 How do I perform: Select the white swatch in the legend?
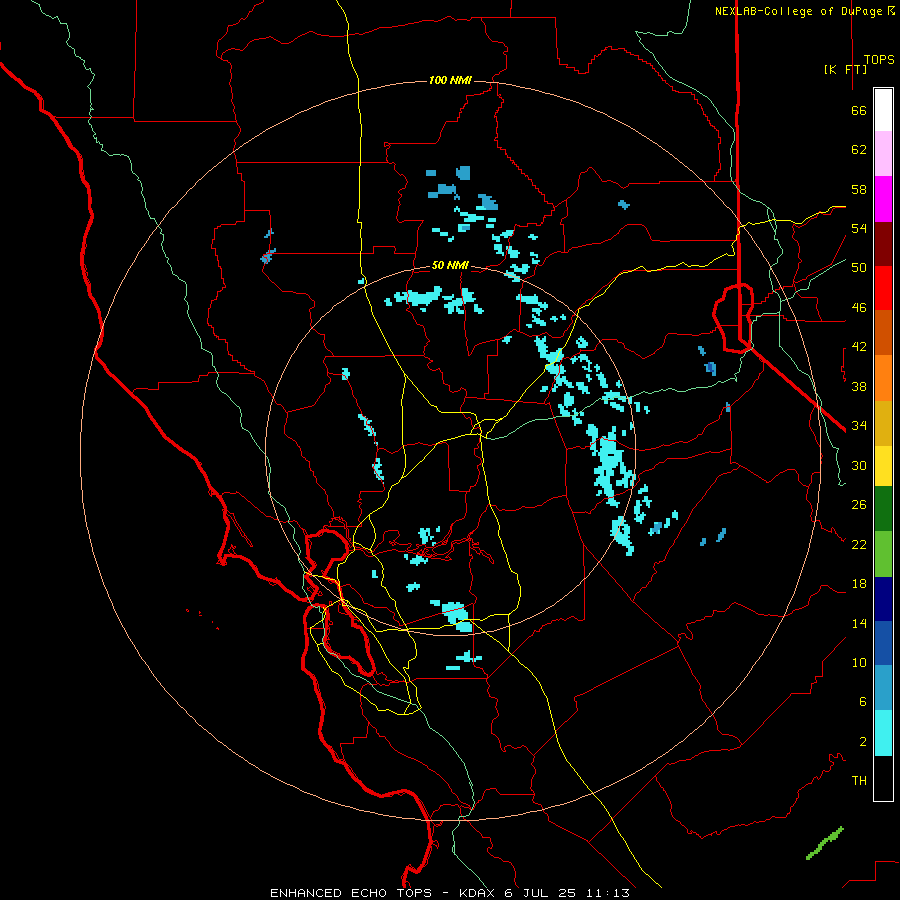pos(883,110)
